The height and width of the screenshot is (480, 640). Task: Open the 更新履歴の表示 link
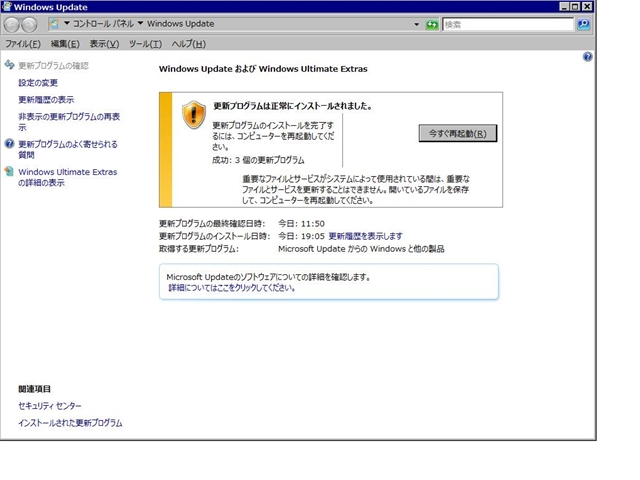point(46,100)
